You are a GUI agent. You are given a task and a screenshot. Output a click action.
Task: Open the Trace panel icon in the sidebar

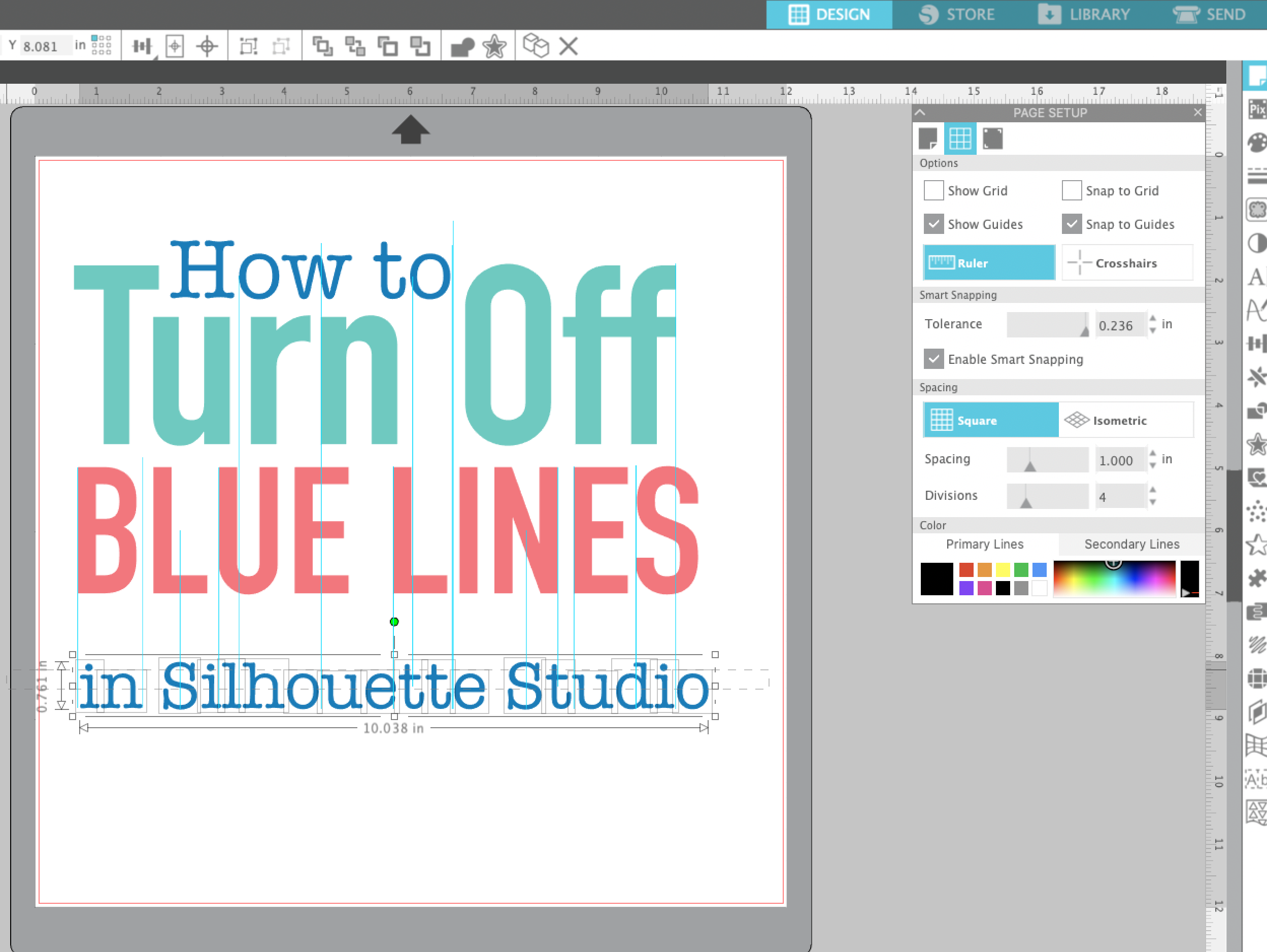click(x=1257, y=210)
